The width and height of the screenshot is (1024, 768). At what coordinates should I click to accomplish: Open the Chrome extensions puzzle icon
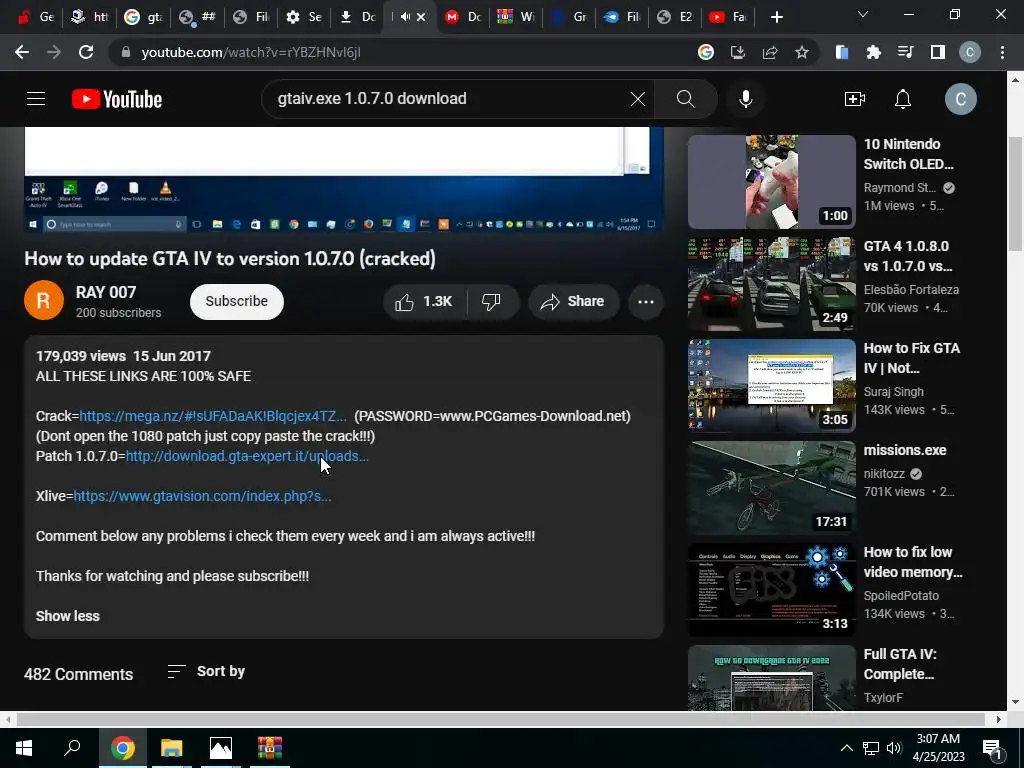[873, 52]
